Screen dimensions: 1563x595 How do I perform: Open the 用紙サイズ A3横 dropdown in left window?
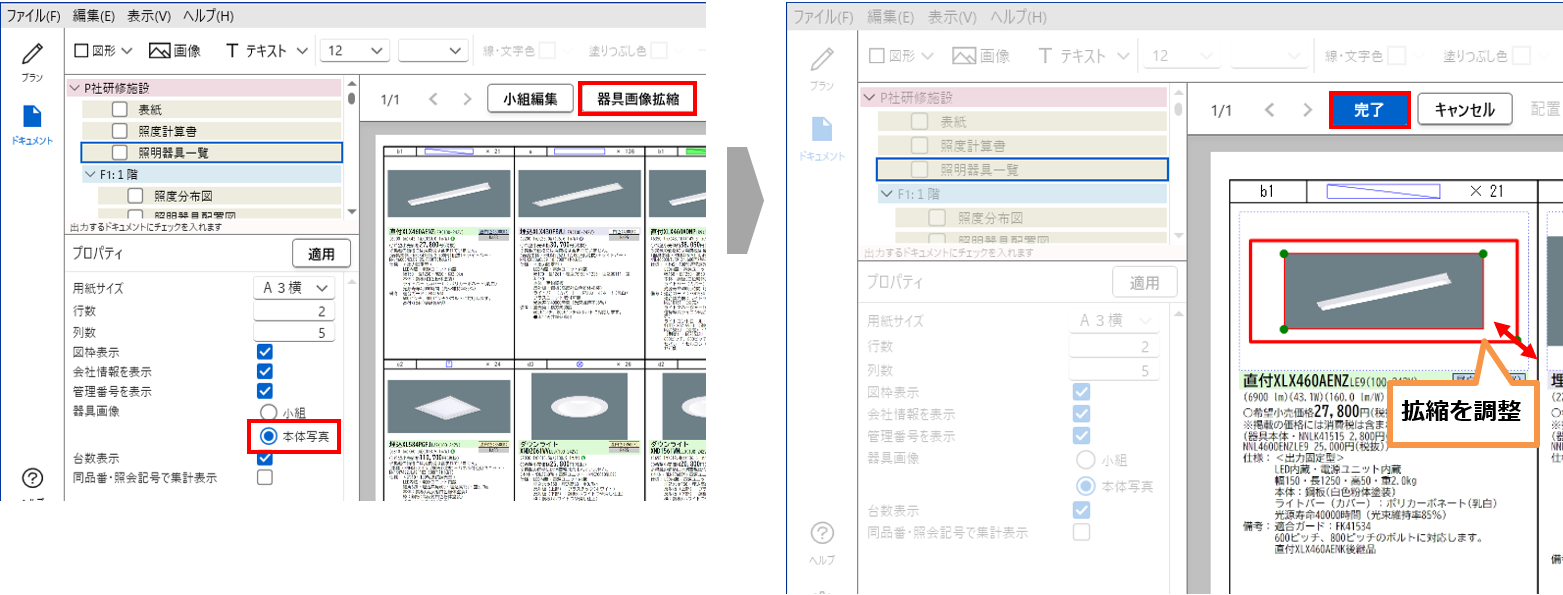point(294,288)
